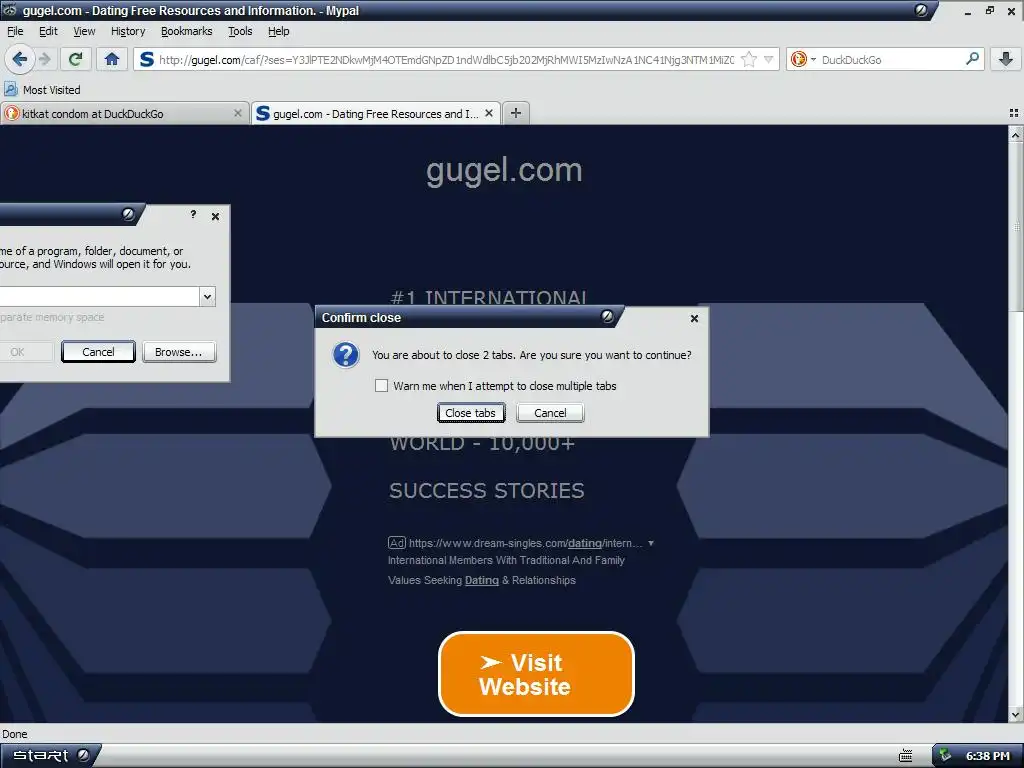Screen dimensions: 1024x768
Task: Click in the URL address field
Action: point(446,59)
